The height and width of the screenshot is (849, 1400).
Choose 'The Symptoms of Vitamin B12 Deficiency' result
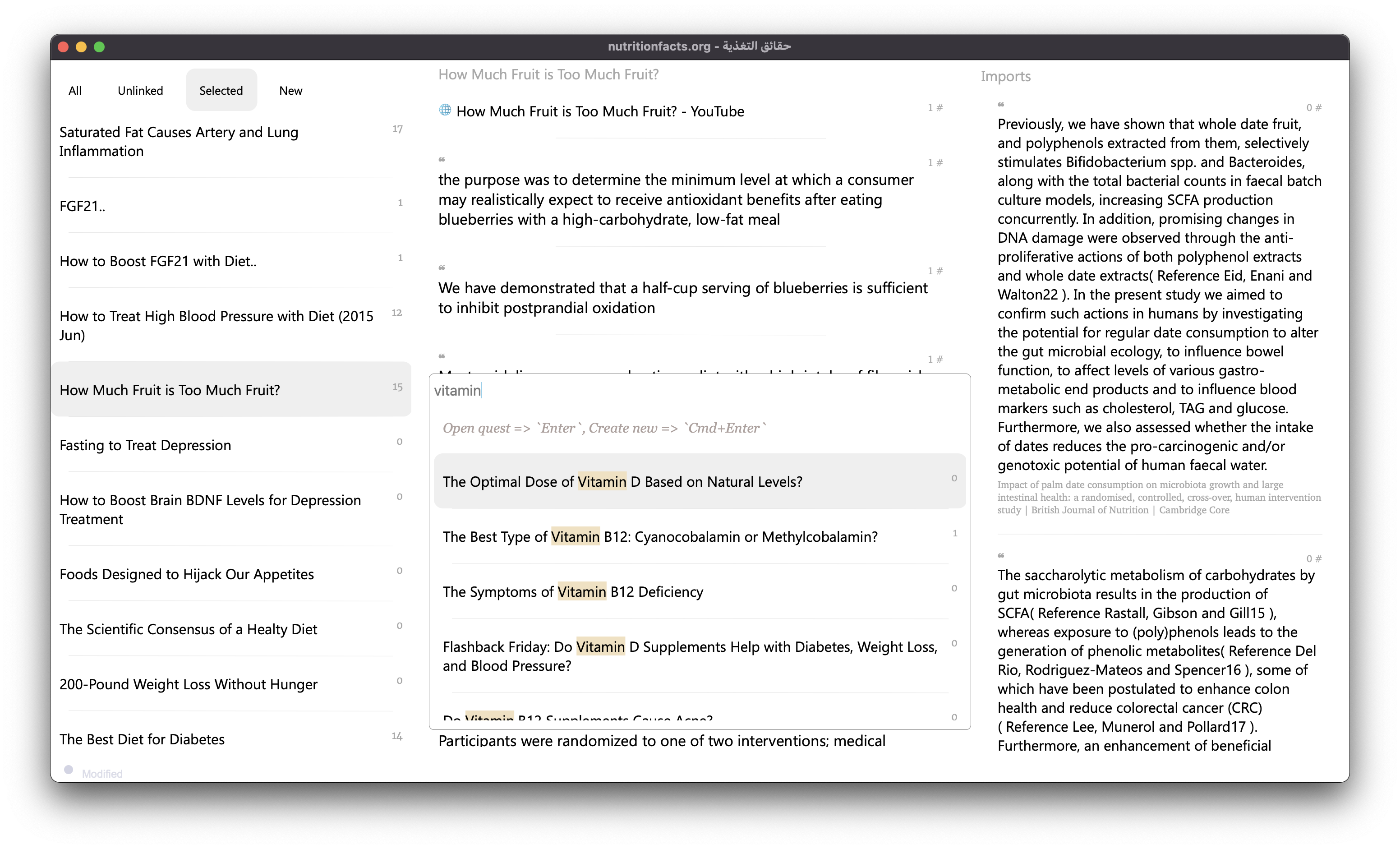point(700,591)
